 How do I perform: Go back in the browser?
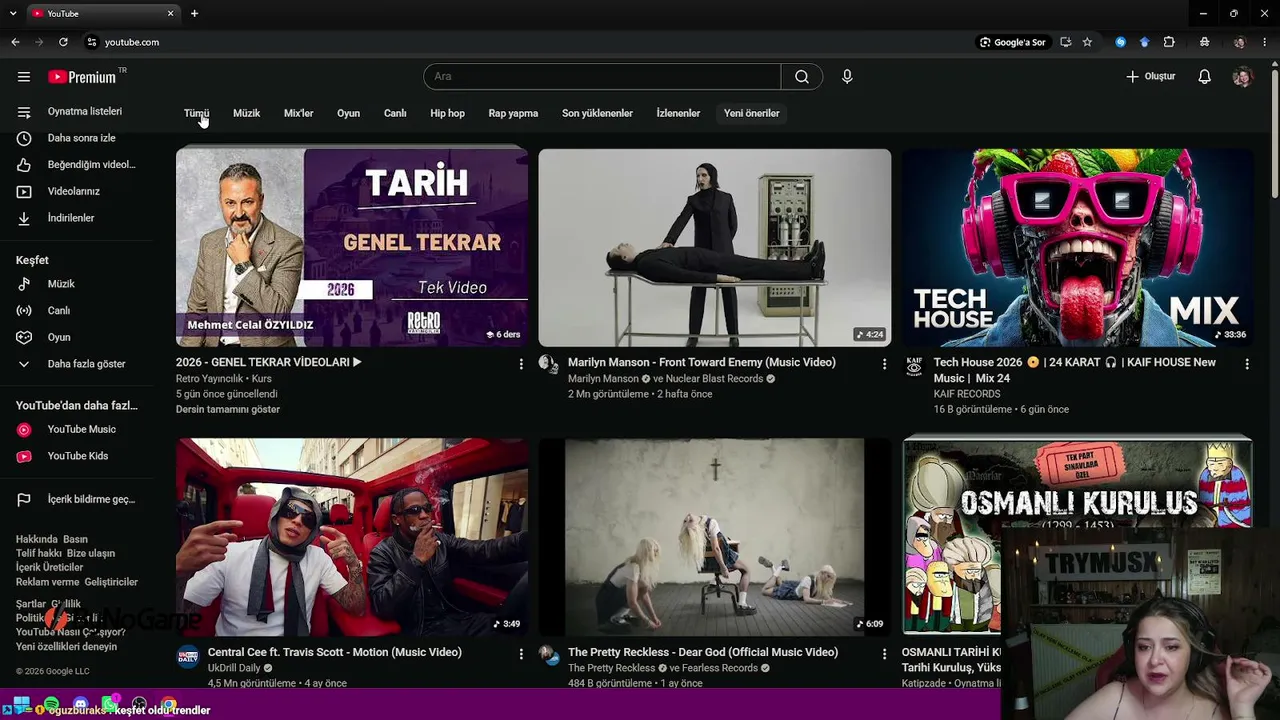click(15, 42)
